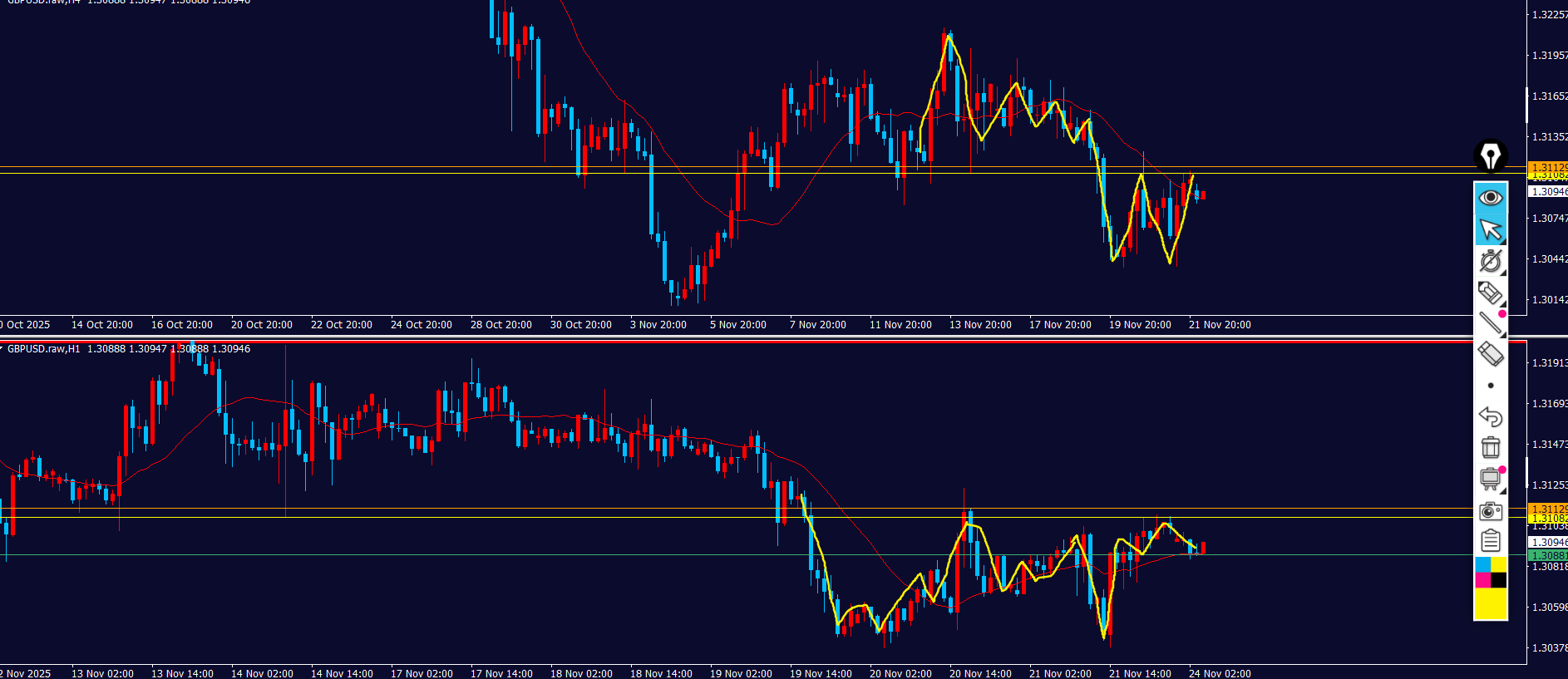Toggle the eye visibility icon
Viewport: 1568px width, 679px height.
1490,197
